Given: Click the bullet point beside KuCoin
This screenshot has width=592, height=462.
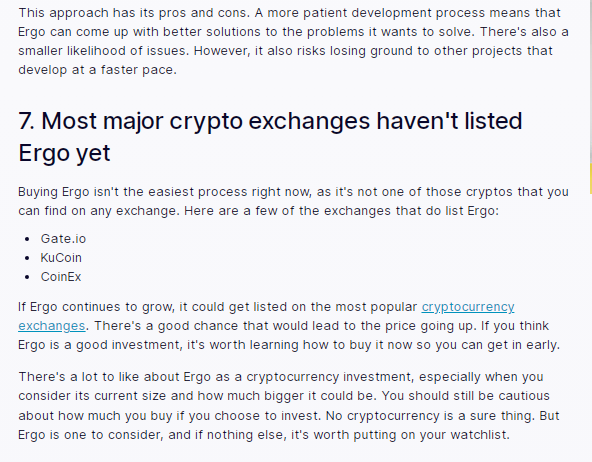Looking at the screenshot, I should 27,258.
